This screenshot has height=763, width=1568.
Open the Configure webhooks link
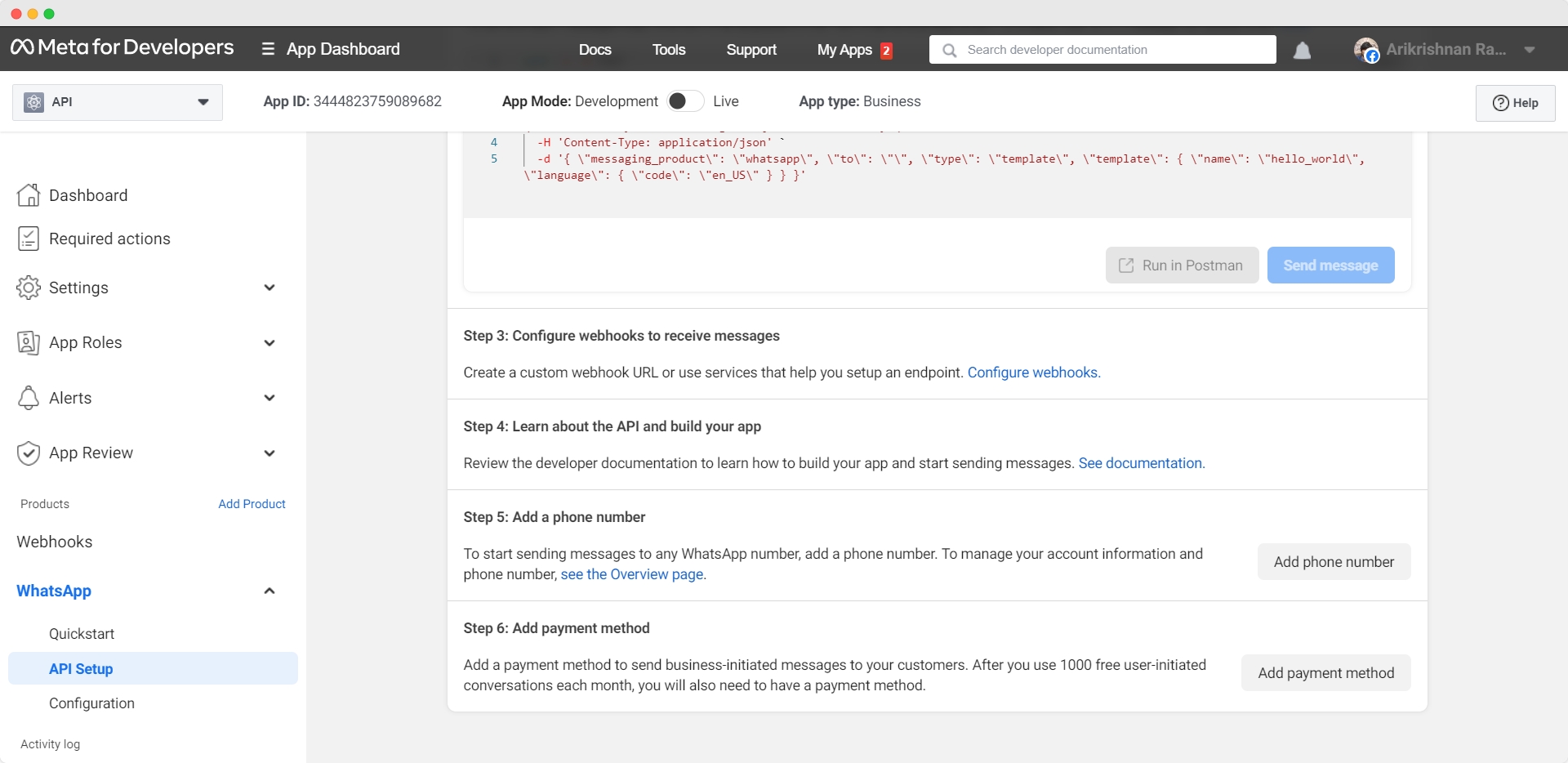tap(1034, 373)
